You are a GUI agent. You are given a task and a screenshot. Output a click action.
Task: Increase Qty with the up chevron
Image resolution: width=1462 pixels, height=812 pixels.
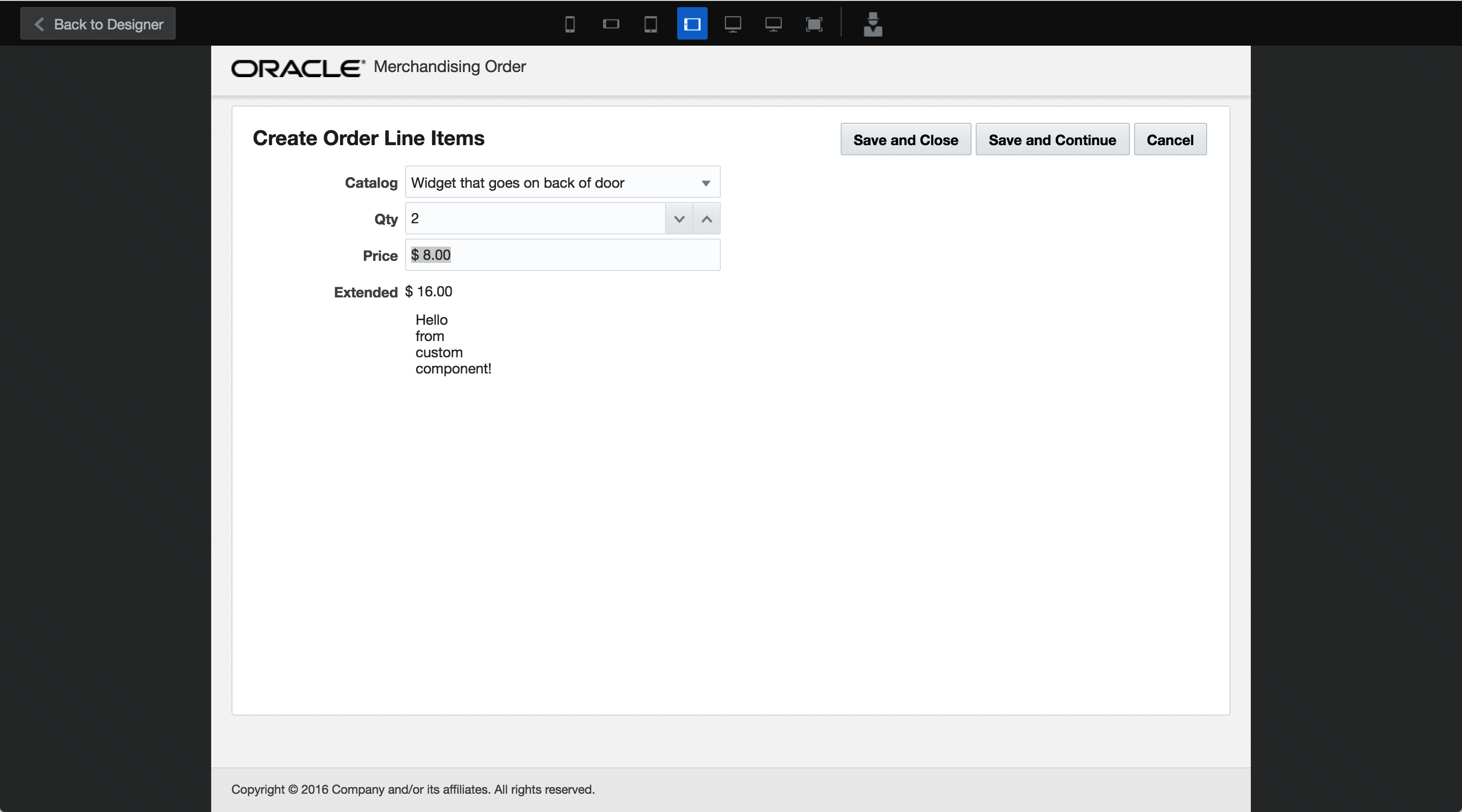[707, 218]
